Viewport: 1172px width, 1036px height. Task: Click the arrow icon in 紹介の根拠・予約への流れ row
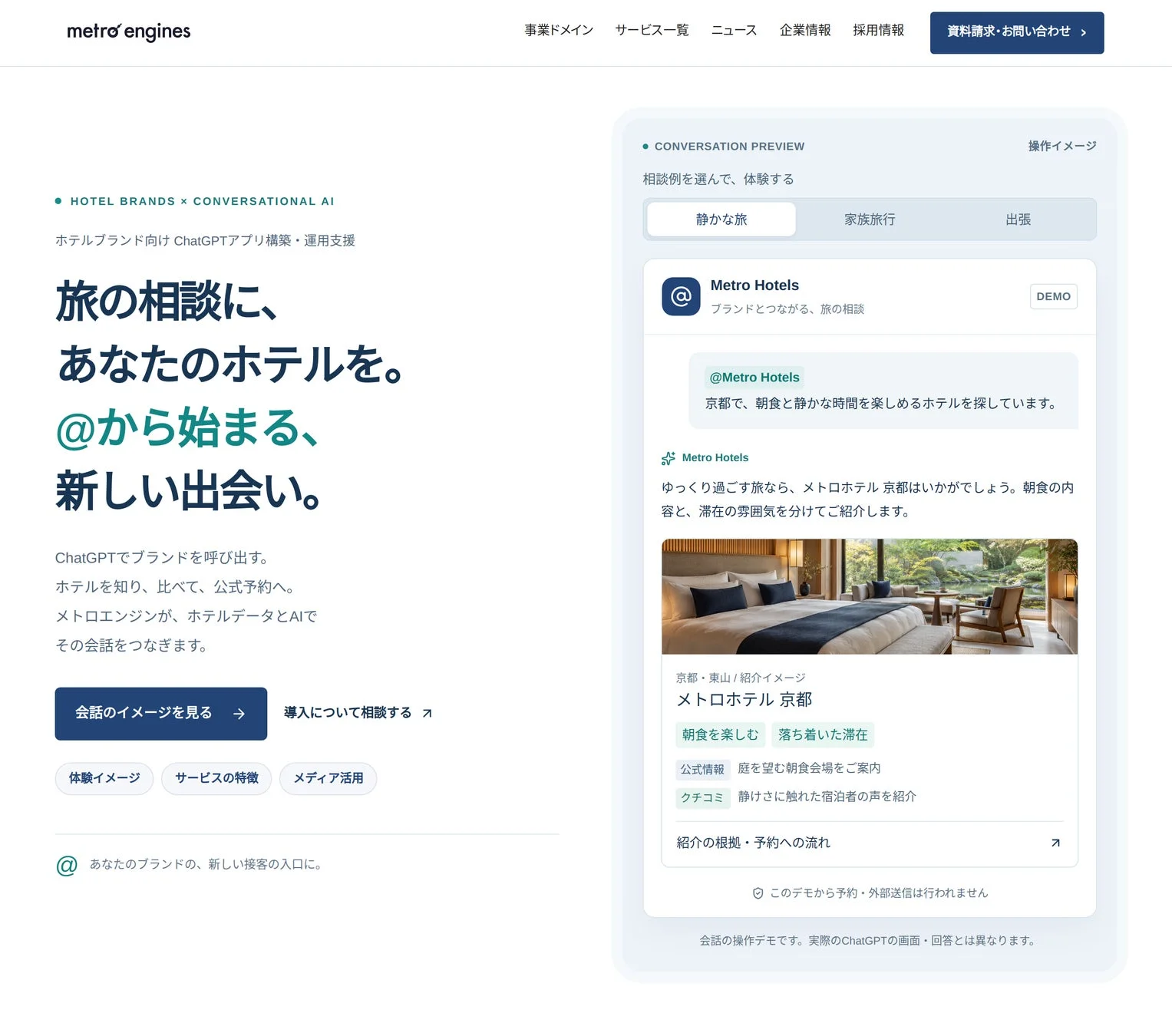click(1055, 843)
